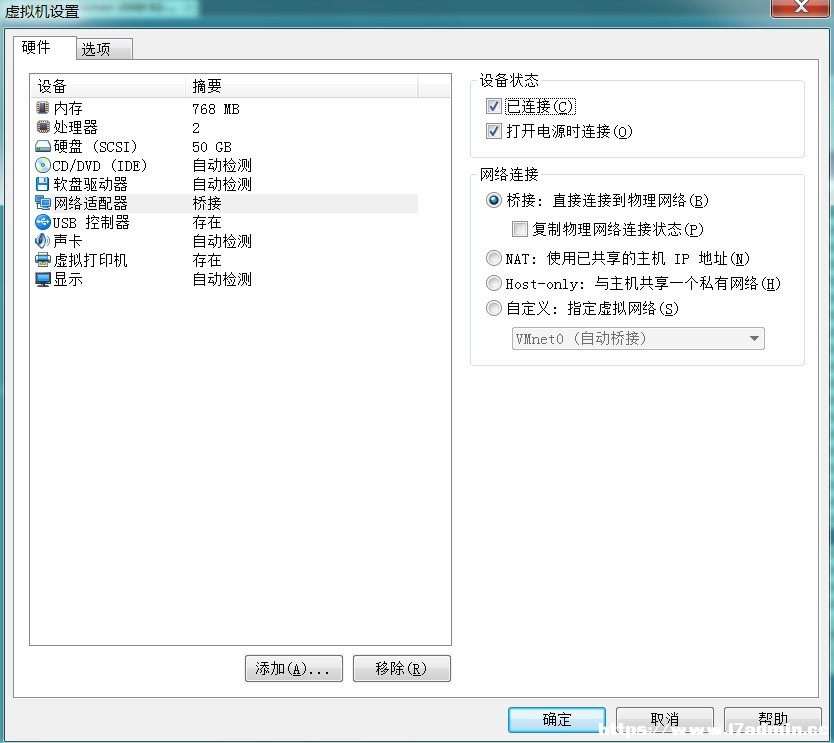Click the sound card (声卡) speaker icon

(43, 241)
